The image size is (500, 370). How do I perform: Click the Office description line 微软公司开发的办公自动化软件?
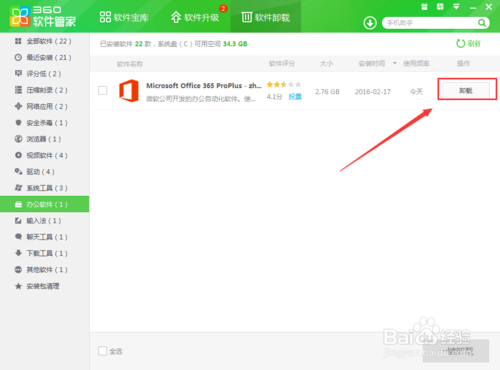(x=201, y=99)
